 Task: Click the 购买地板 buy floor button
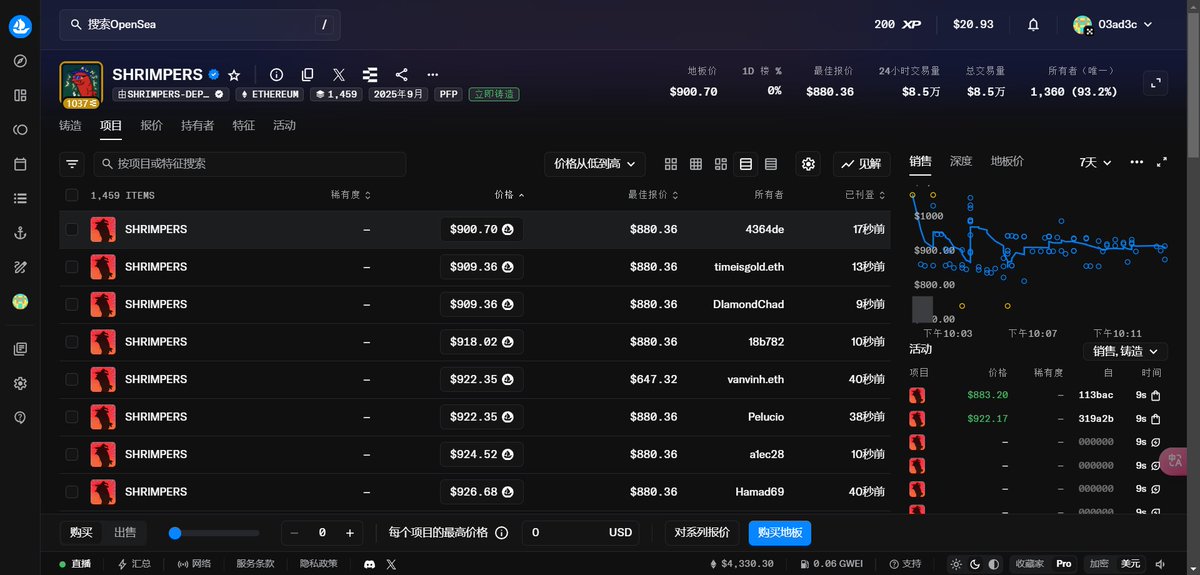(x=780, y=533)
